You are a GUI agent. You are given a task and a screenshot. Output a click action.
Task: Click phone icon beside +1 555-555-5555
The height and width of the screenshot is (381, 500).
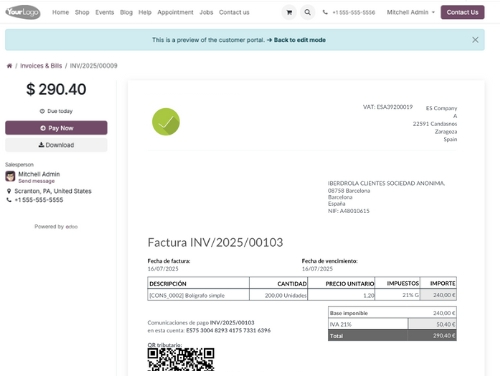tap(9, 200)
